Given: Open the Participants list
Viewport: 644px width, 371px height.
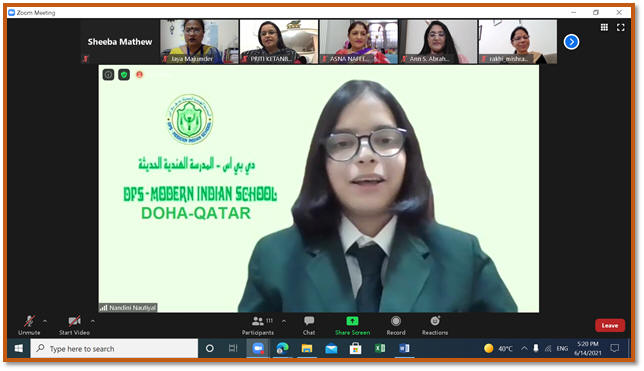Looking at the screenshot, I should click(x=258, y=325).
